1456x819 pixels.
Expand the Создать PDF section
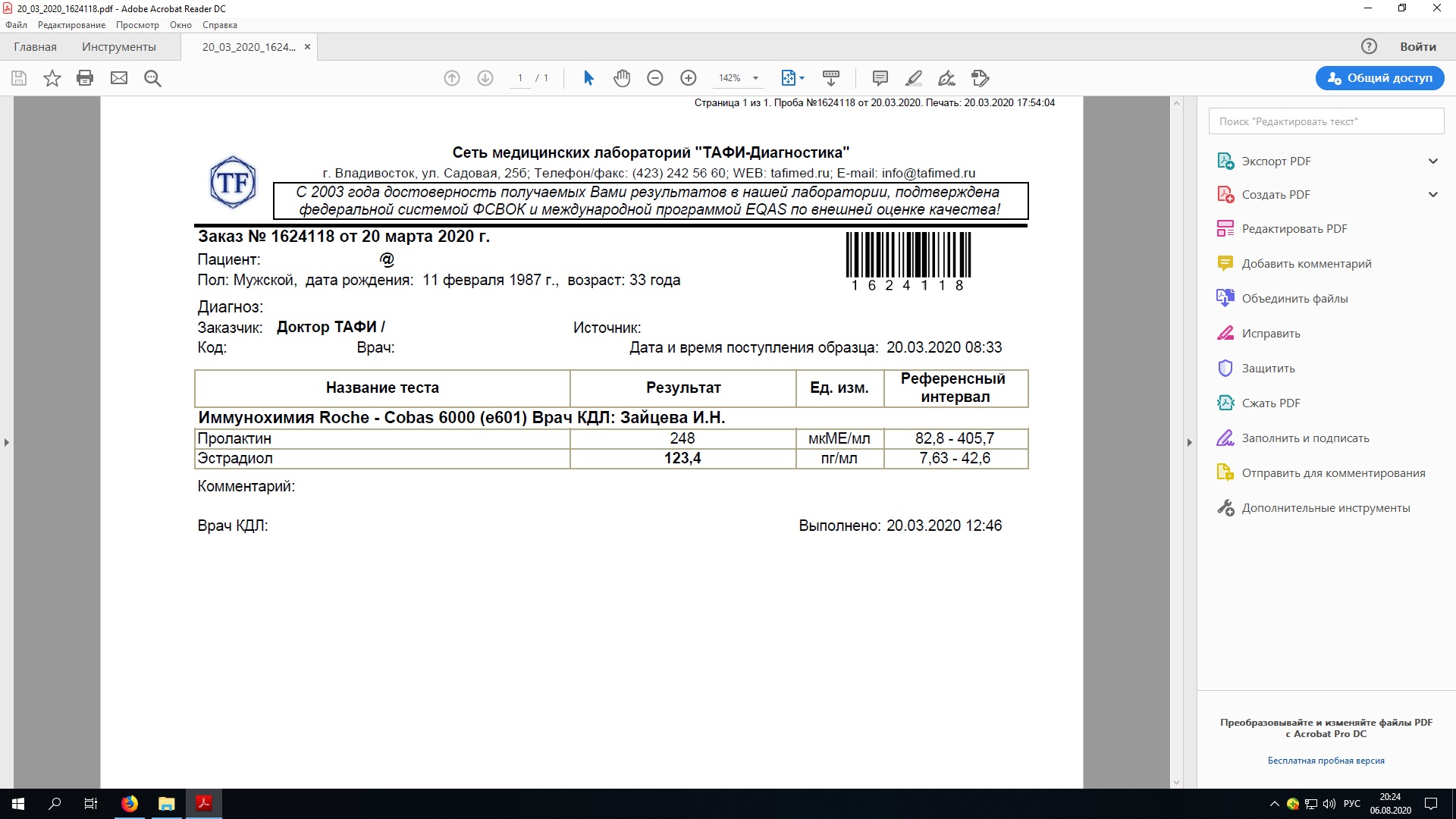coord(1432,194)
